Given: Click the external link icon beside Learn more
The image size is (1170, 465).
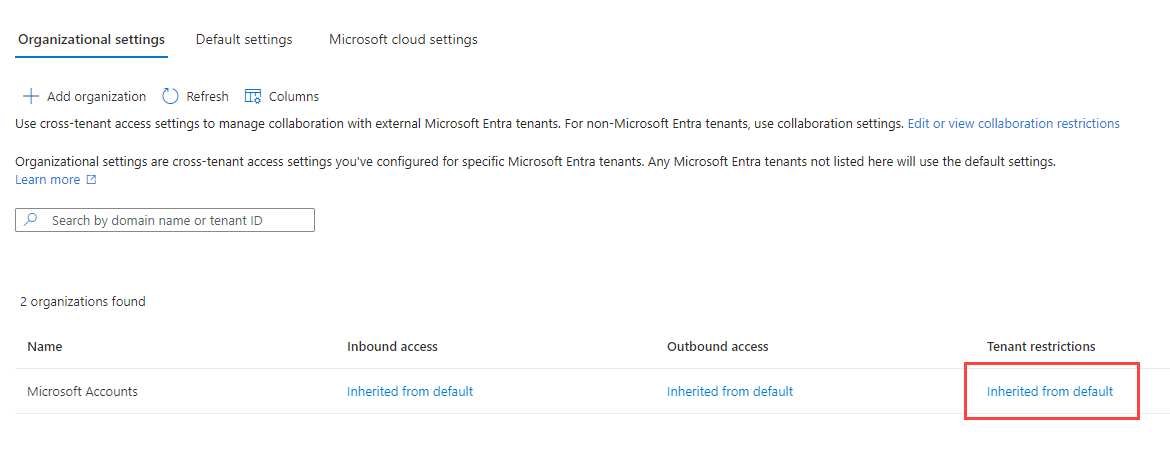Looking at the screenshot, I should pos(91,180).
